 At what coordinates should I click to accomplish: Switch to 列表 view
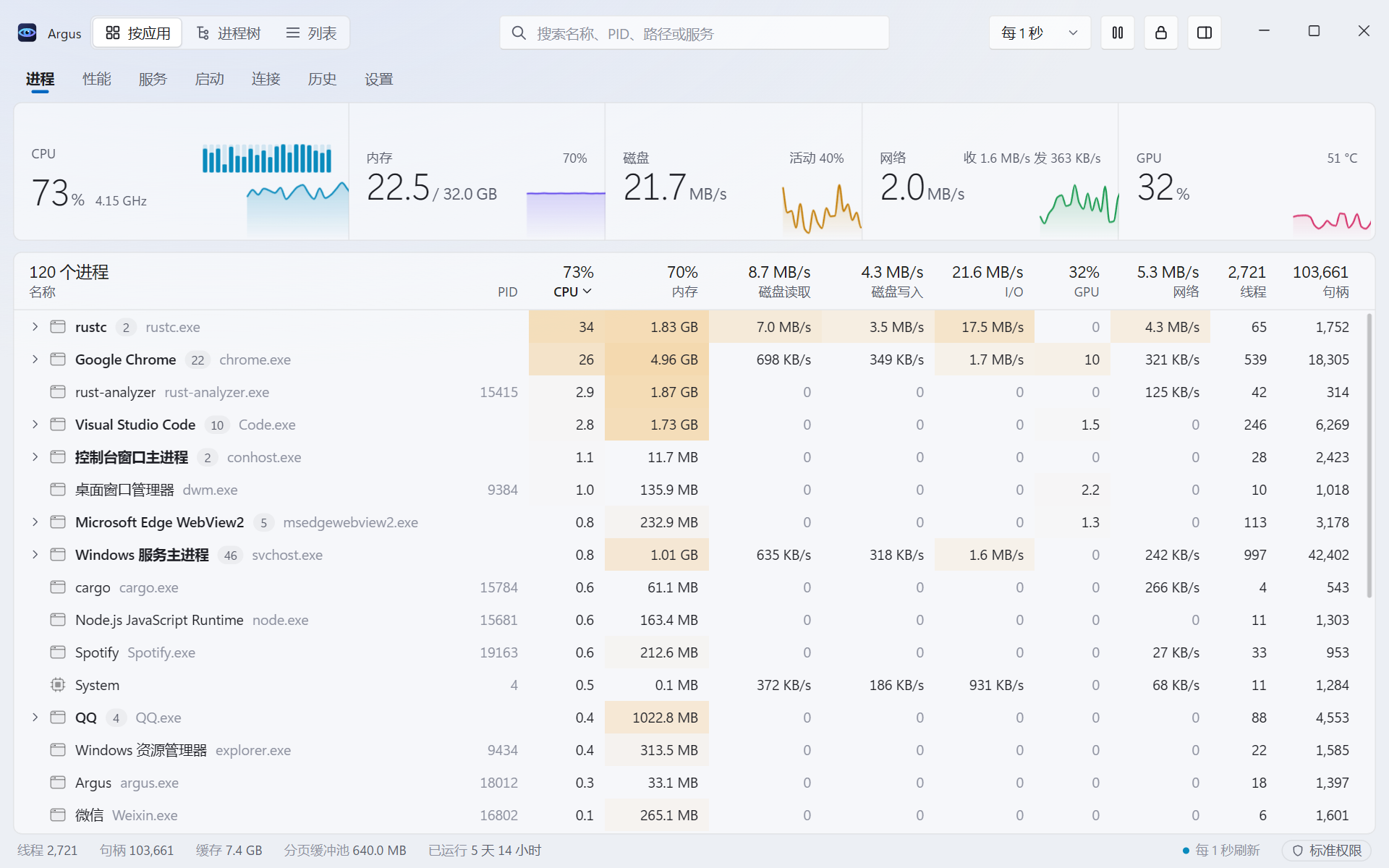coord(311,33)
